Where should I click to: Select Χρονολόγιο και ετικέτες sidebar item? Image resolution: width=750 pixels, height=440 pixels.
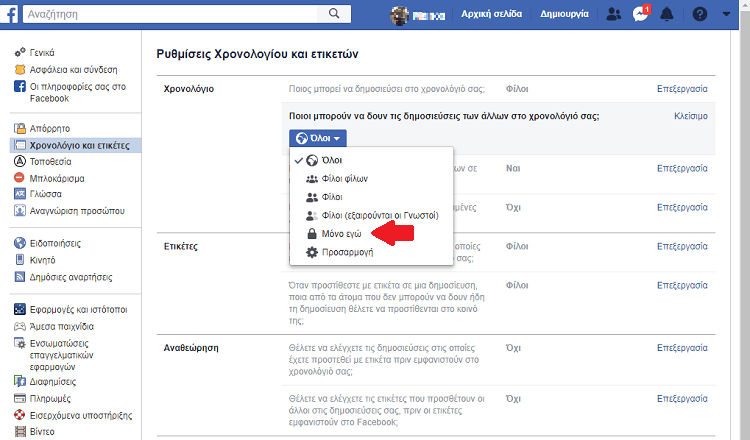coord(76,145)
